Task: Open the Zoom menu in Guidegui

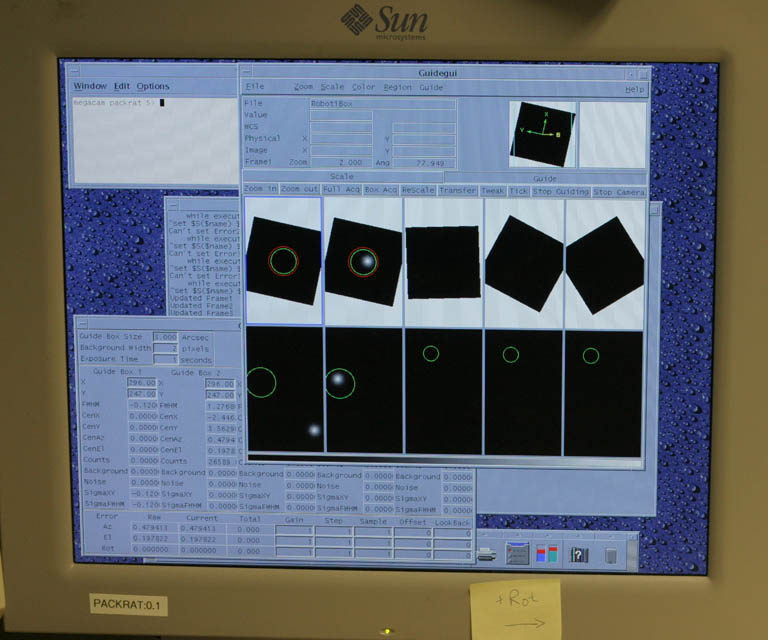Action: [x=303, y=87]
